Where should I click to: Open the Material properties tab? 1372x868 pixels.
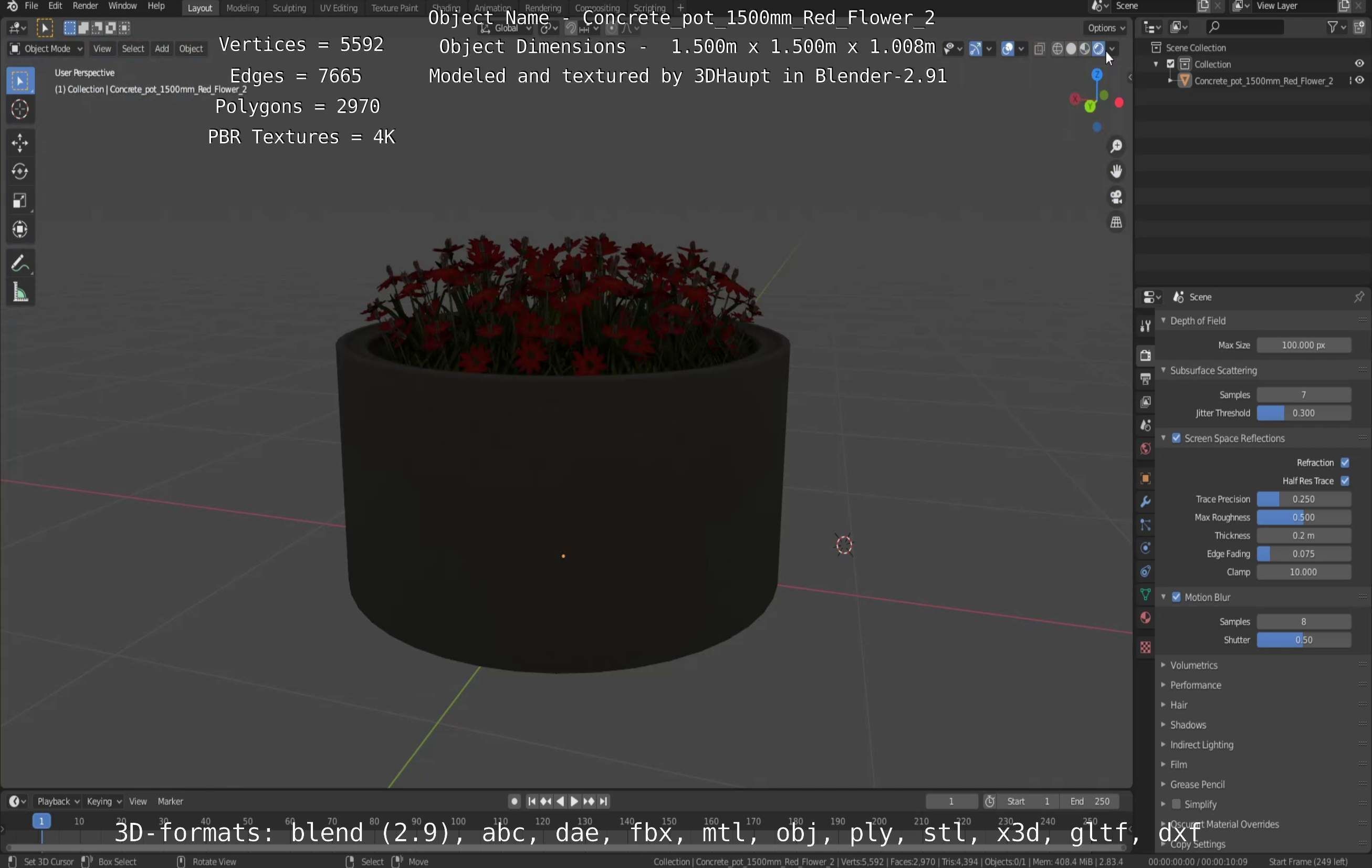[1145, 619]
